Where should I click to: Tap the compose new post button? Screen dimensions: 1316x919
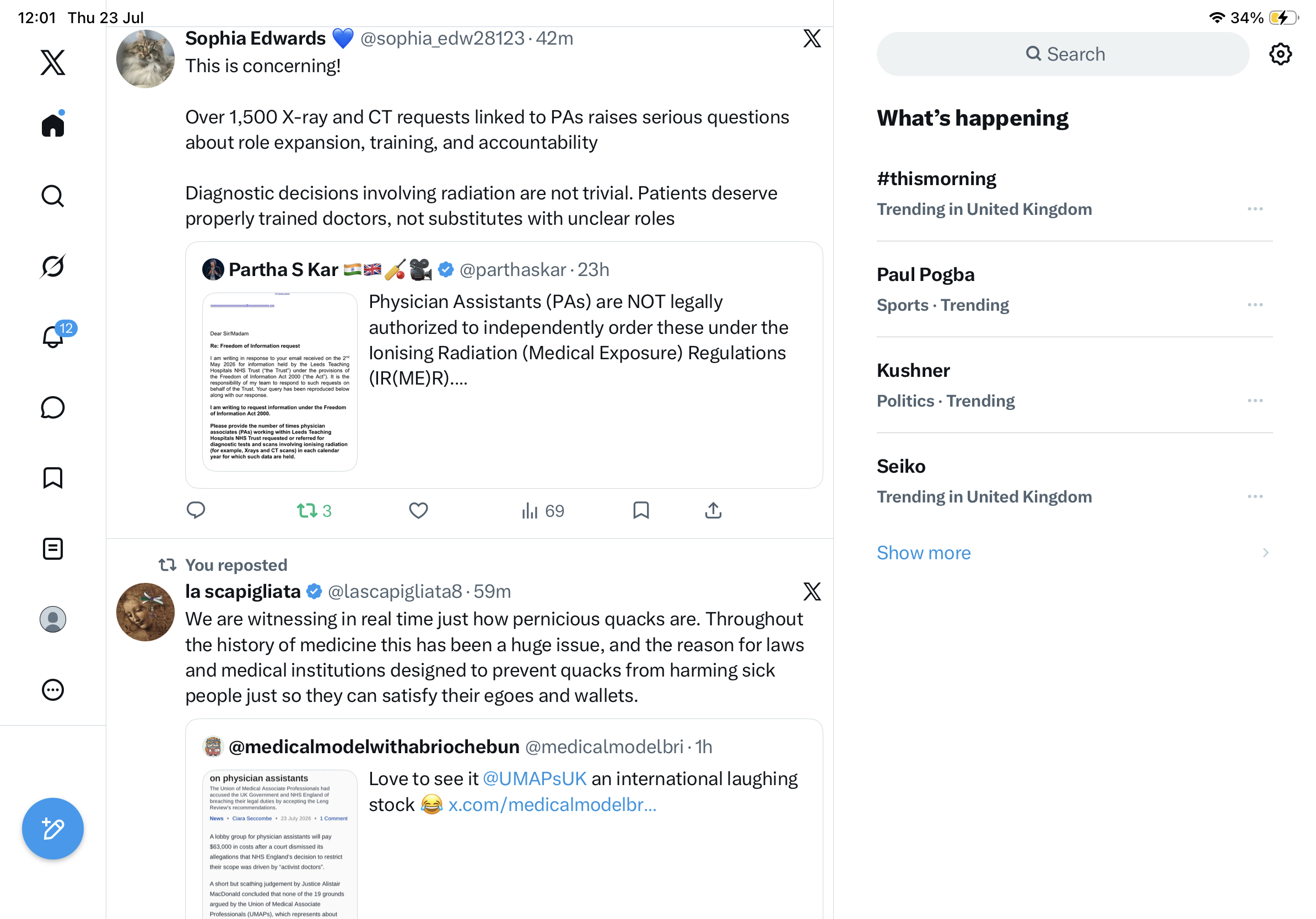tap(53, 828)
